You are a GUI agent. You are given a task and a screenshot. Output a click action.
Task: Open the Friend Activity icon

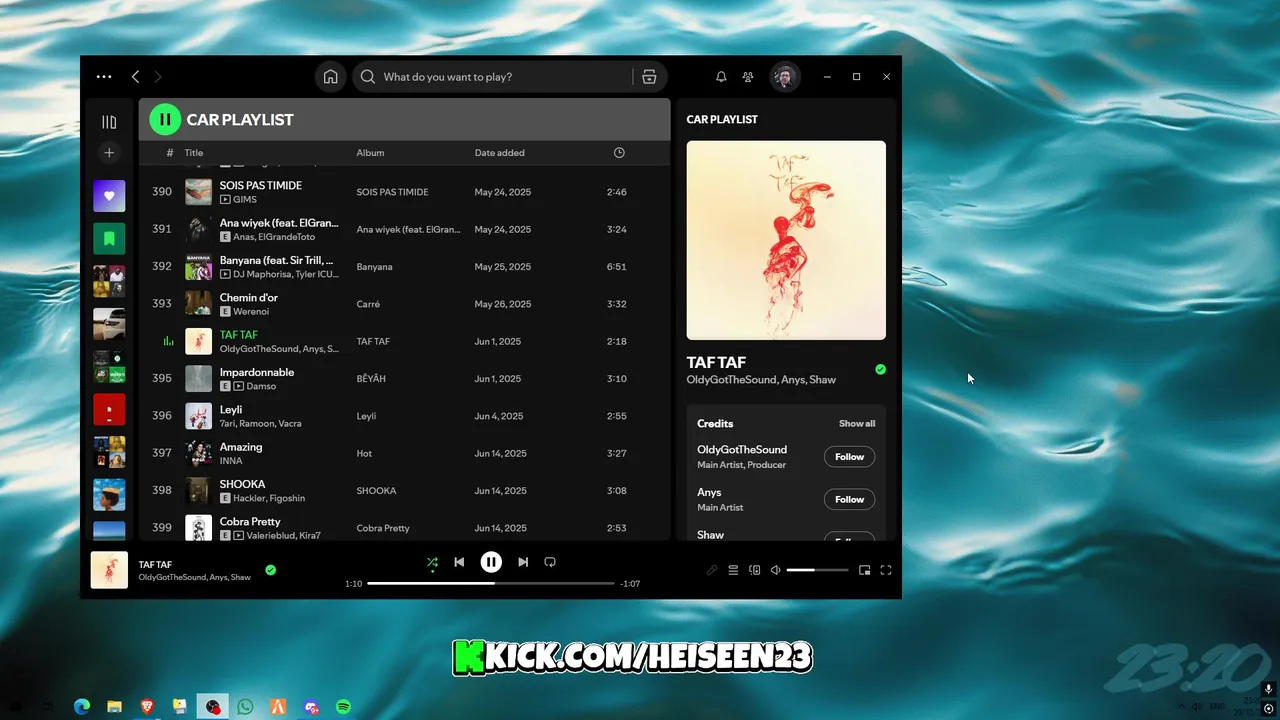[748, 77]
